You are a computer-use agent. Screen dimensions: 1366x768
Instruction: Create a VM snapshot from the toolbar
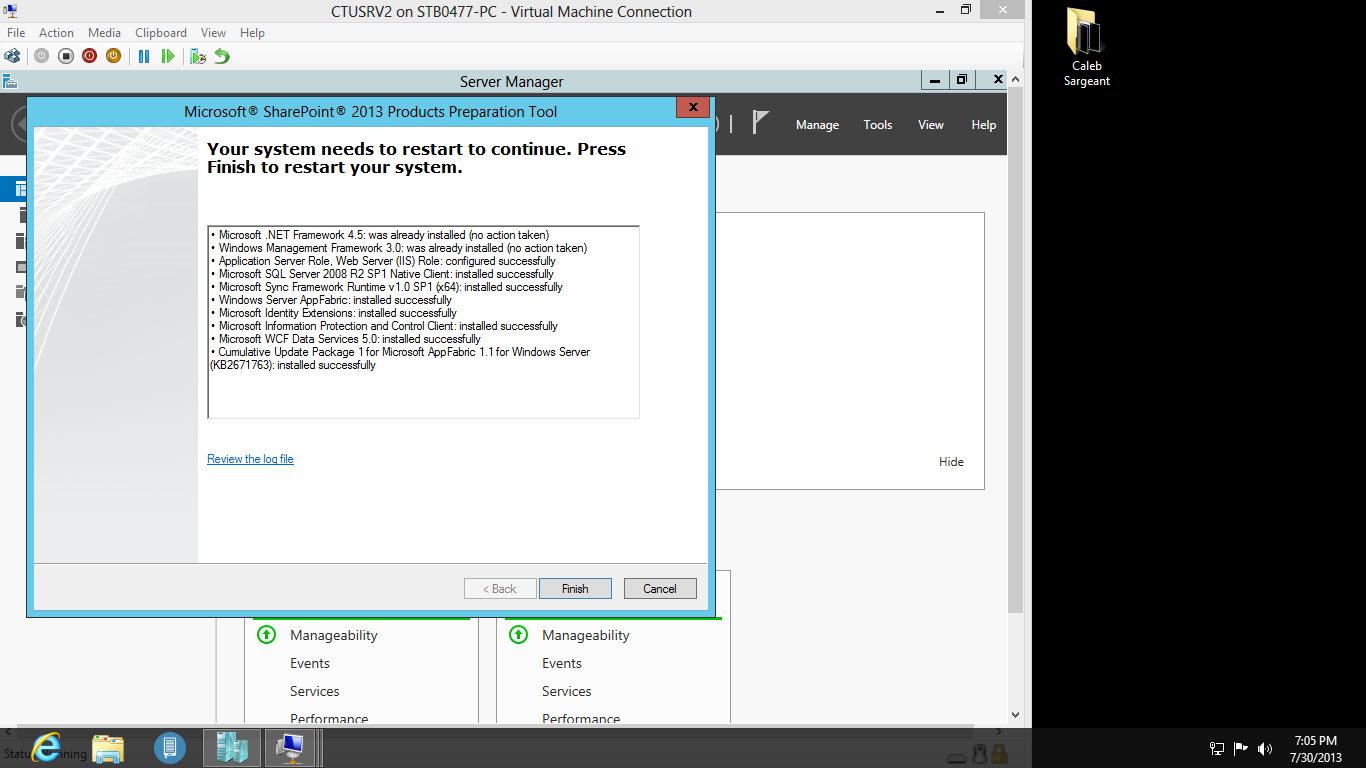pos(198,56)
